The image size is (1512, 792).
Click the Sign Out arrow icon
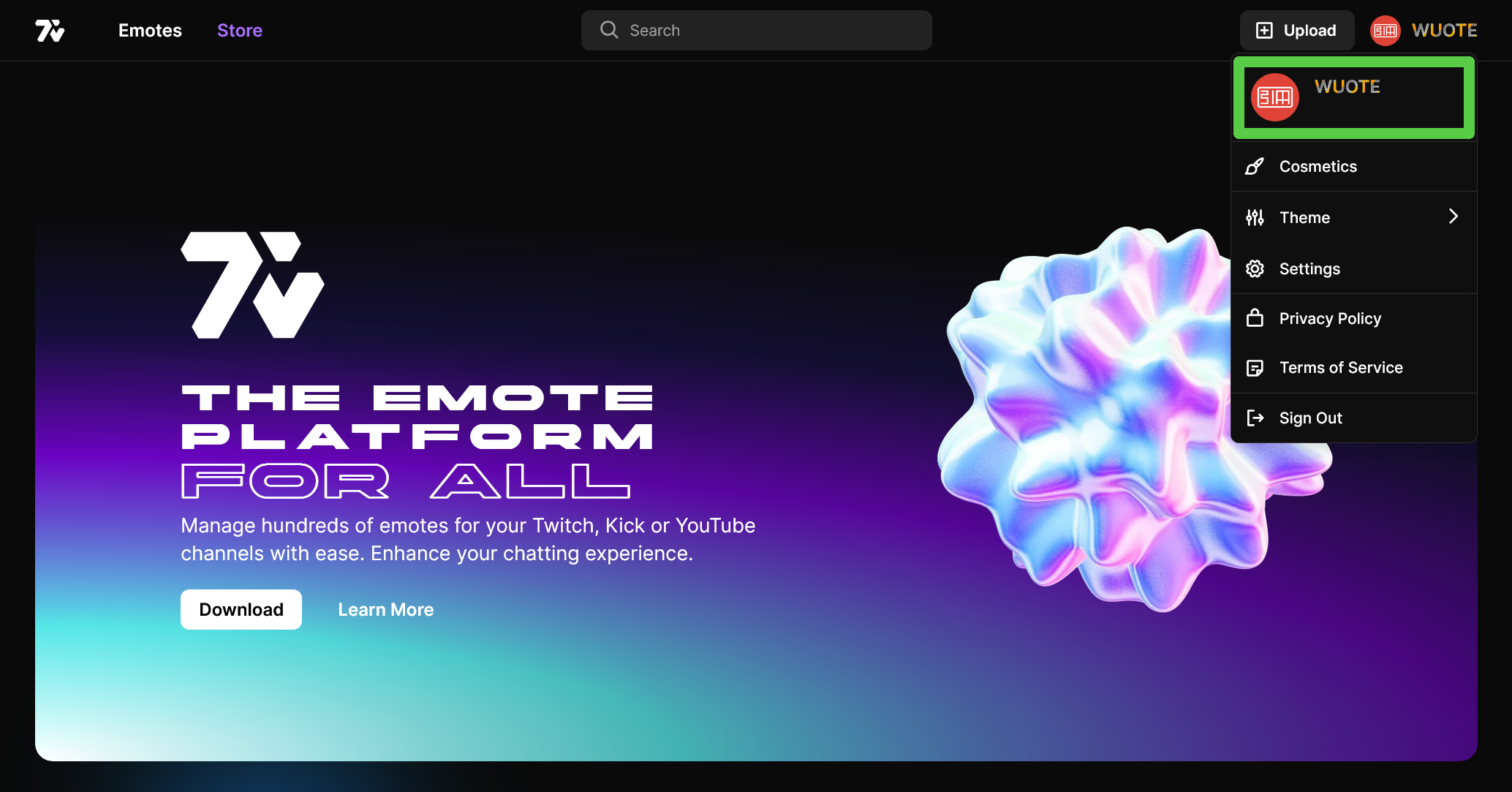pos(1255,418)
